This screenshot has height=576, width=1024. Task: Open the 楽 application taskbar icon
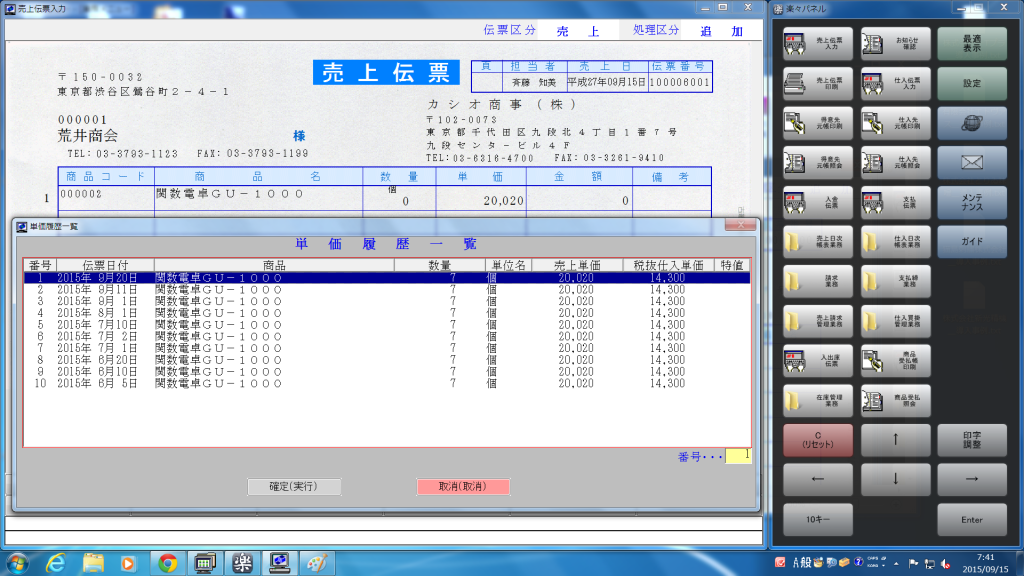242,563
